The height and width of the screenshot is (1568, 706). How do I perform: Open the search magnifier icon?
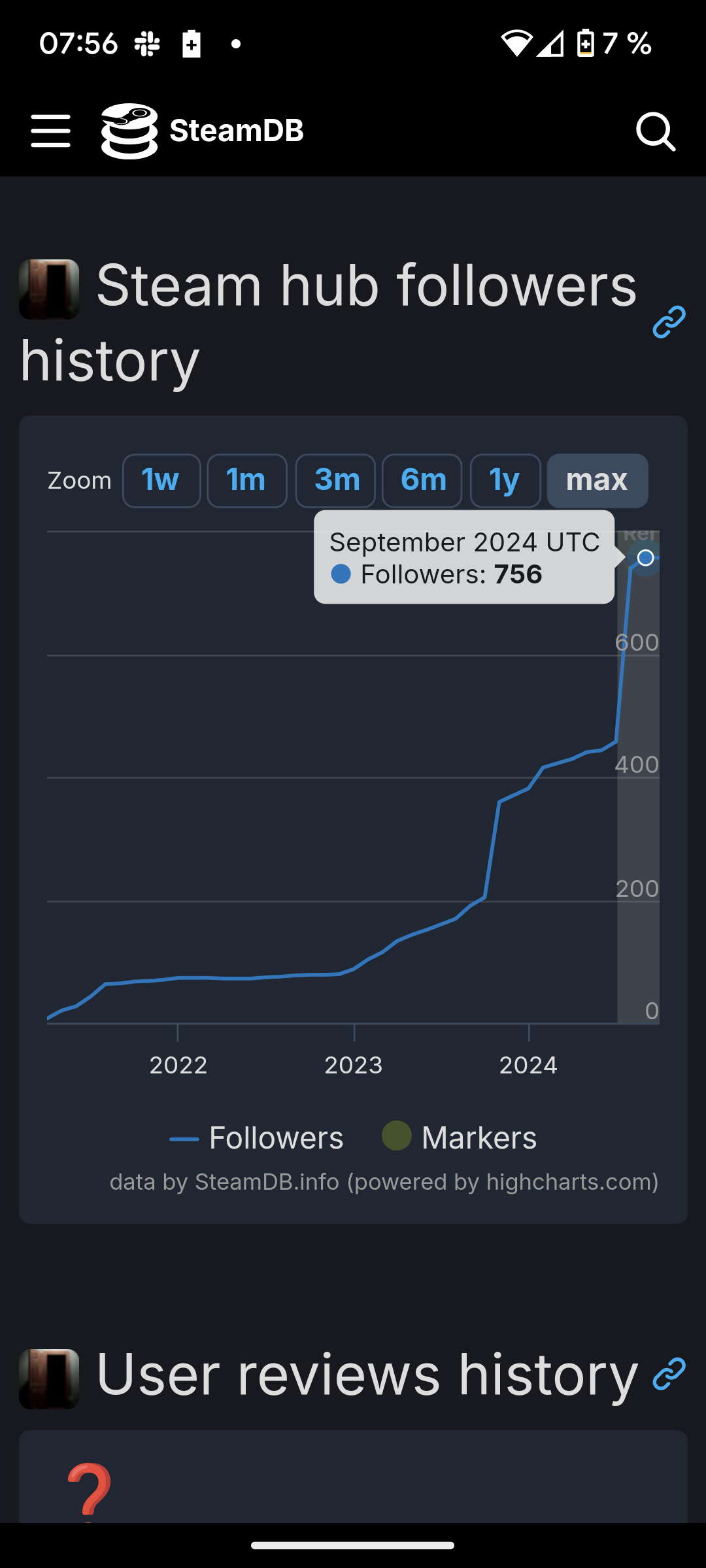(x=655, y=131)
